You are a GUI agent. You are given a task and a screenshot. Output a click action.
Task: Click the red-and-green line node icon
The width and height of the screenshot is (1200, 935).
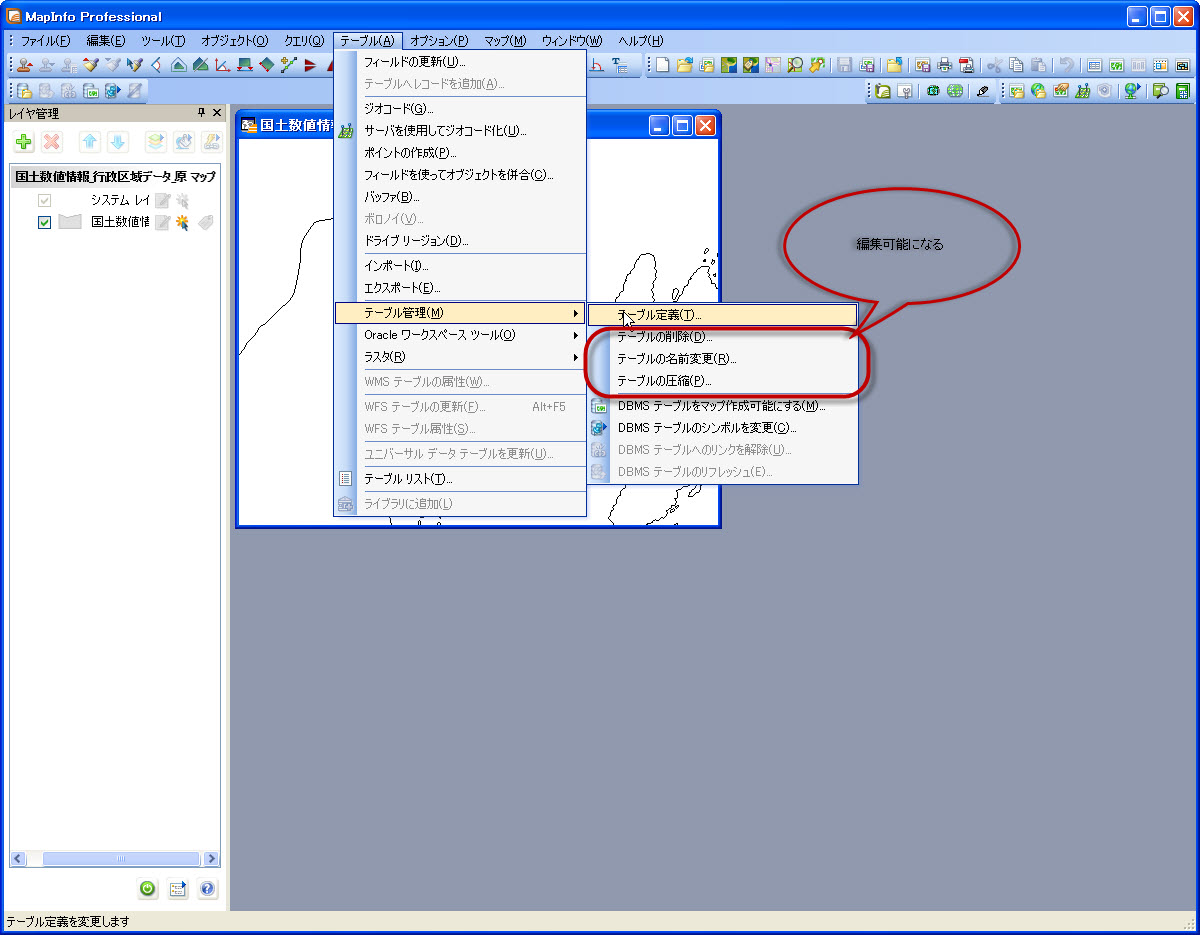coord(289,65)
